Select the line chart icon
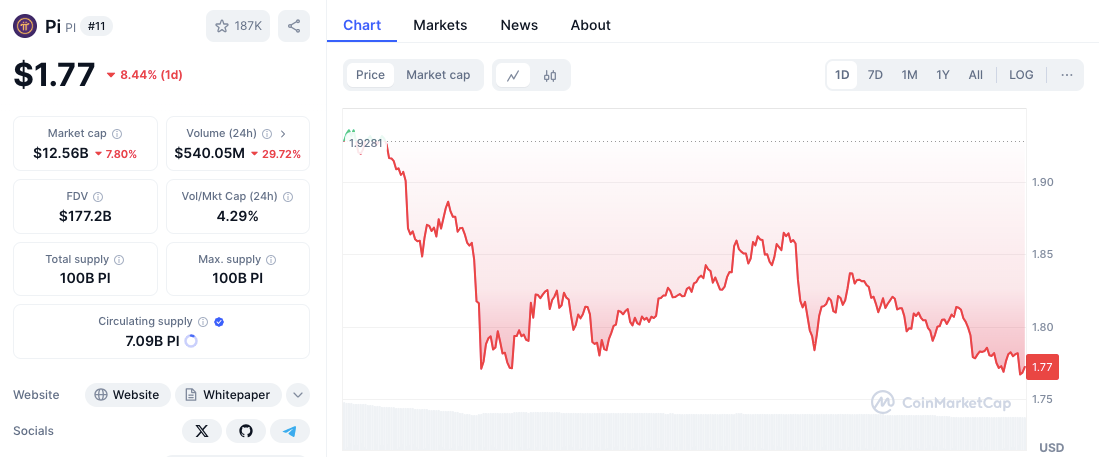 (513, 75)
